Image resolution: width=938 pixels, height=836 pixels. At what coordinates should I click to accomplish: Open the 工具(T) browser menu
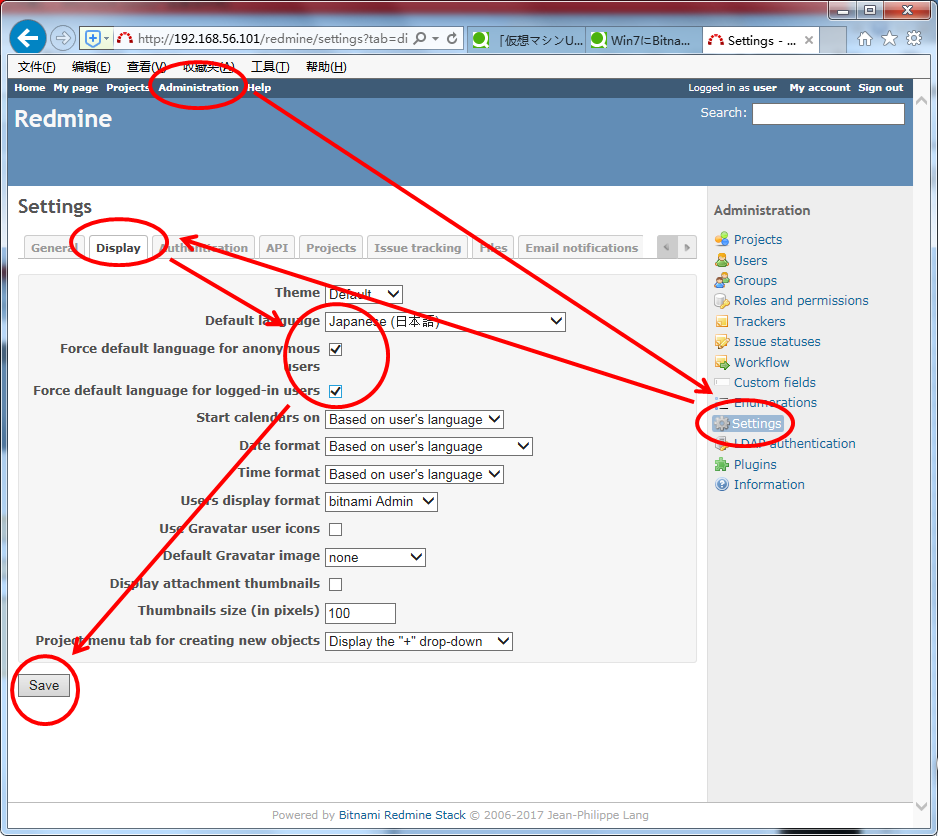point(270,66)
